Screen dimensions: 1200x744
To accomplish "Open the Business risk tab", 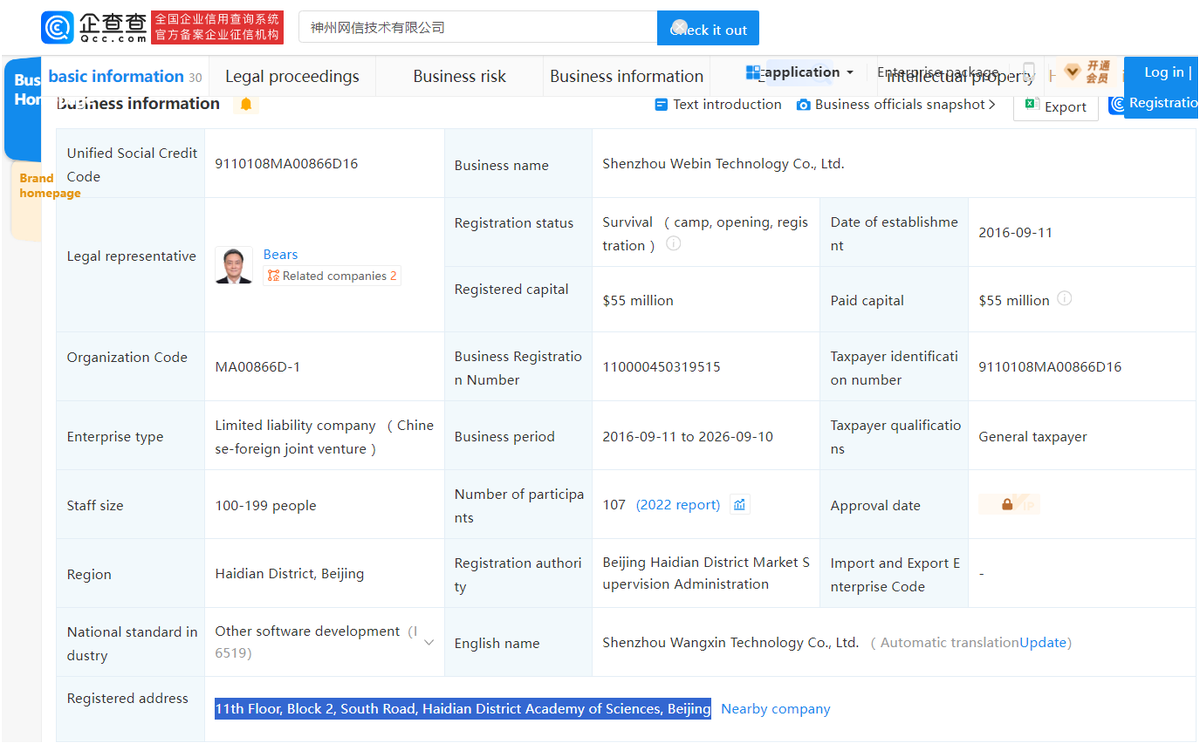I will [x=459, y=76].
